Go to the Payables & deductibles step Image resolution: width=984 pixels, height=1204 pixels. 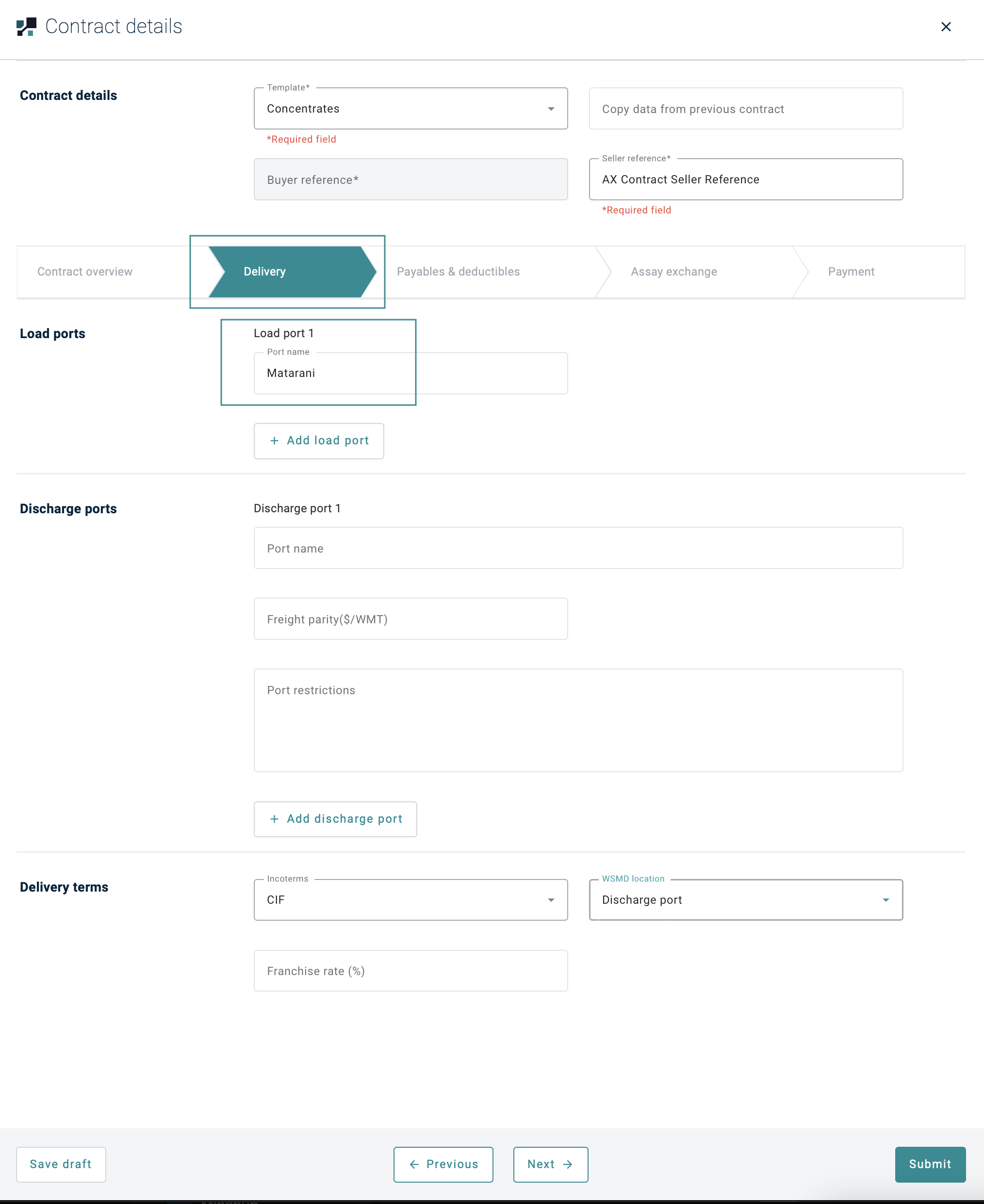tap(458, 272)
